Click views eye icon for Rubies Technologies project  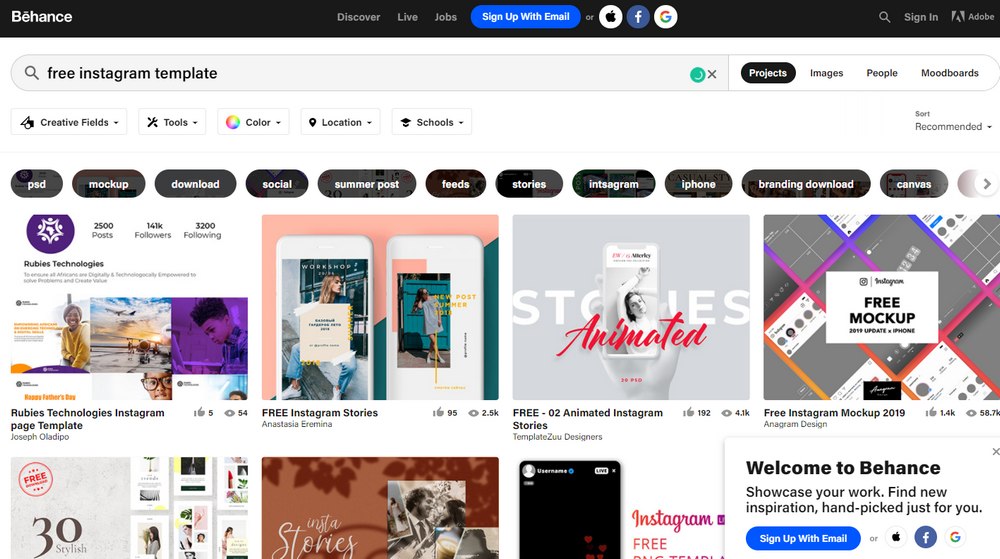point(230,413)
